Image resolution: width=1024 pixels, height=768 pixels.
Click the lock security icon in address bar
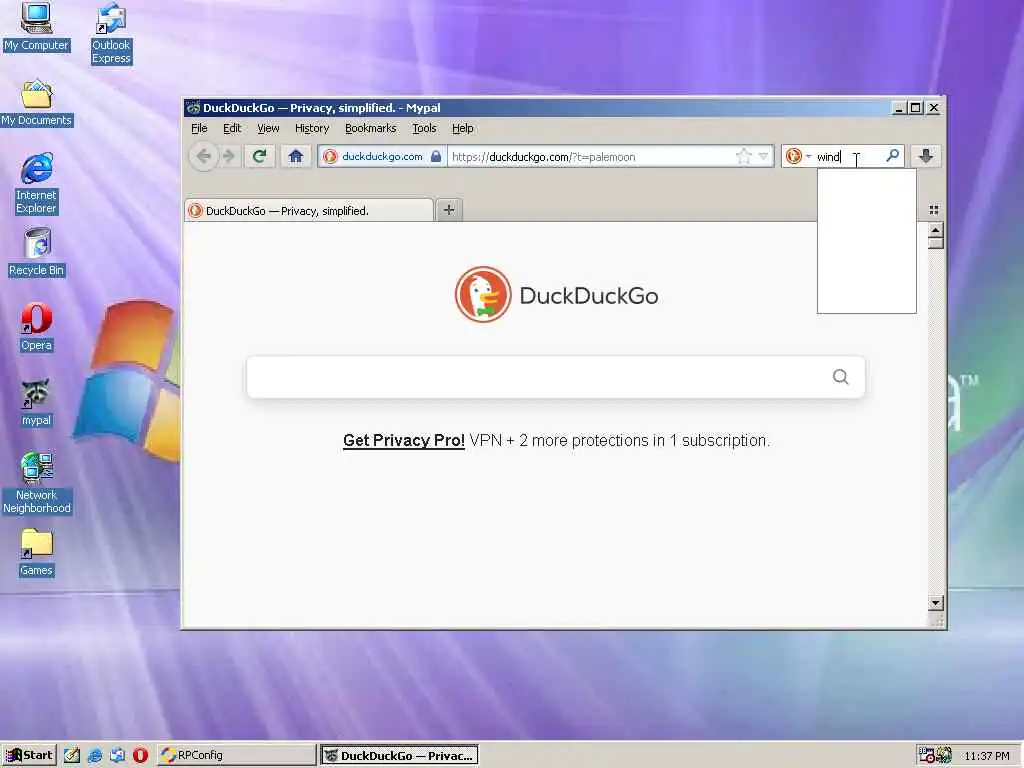coord(436,156)
